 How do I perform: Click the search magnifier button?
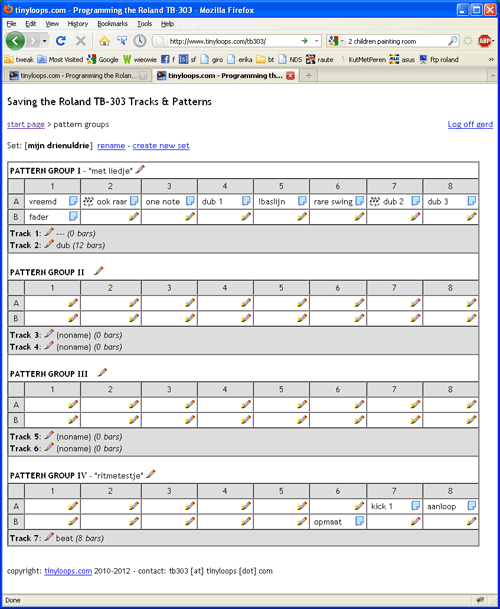coord(453,41)
